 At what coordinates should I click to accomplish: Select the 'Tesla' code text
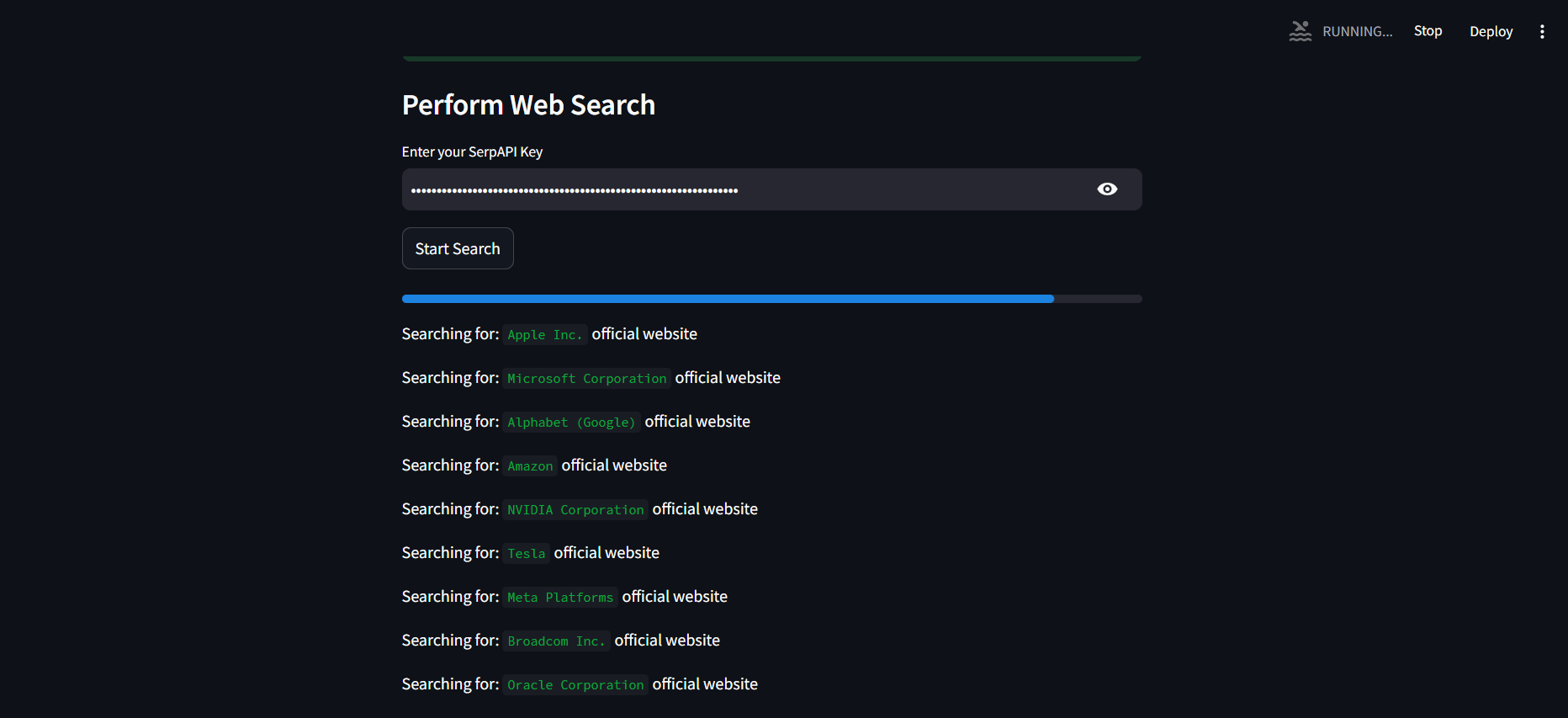pos(526,554)
